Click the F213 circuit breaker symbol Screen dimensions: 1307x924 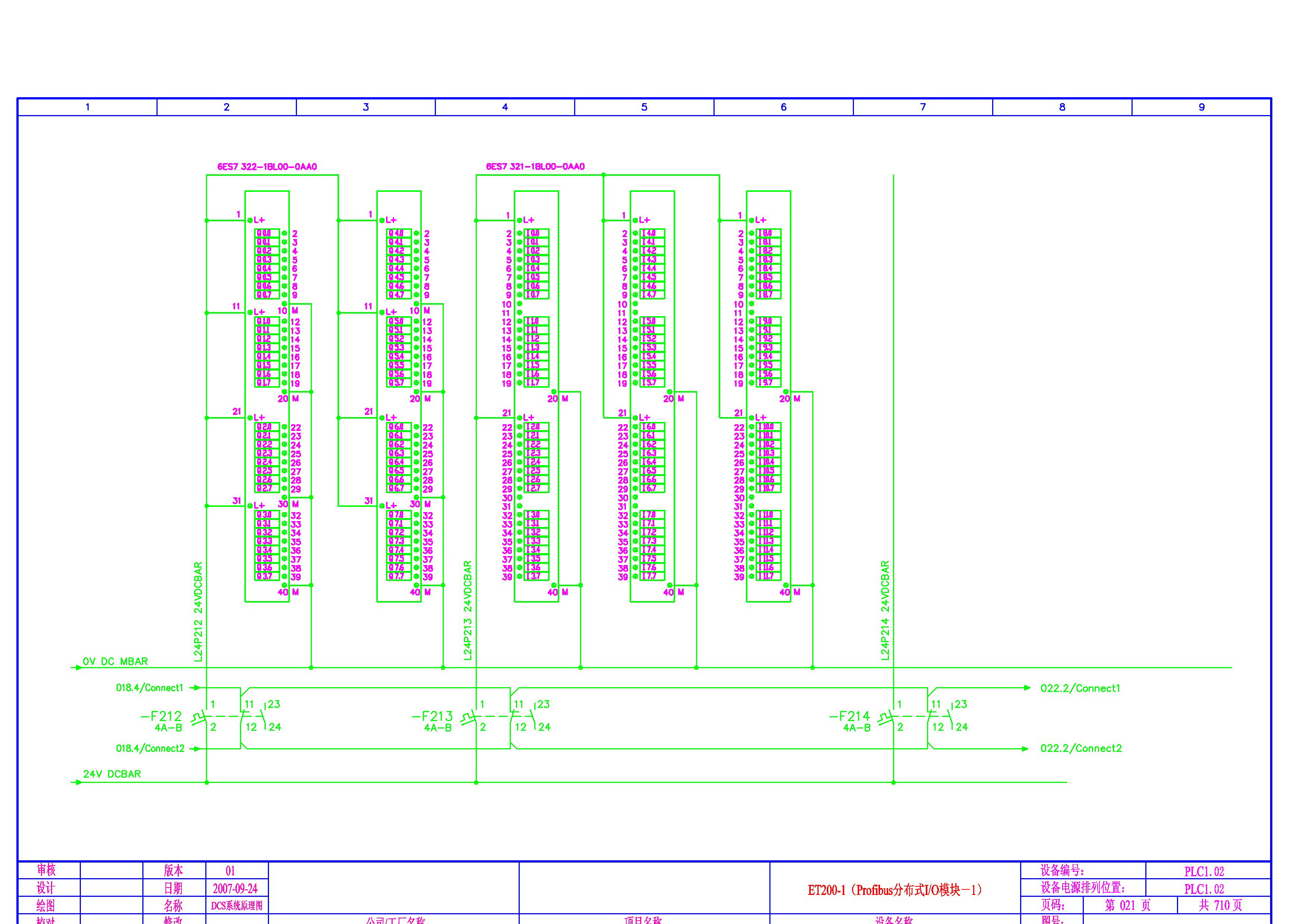[468, 717]
